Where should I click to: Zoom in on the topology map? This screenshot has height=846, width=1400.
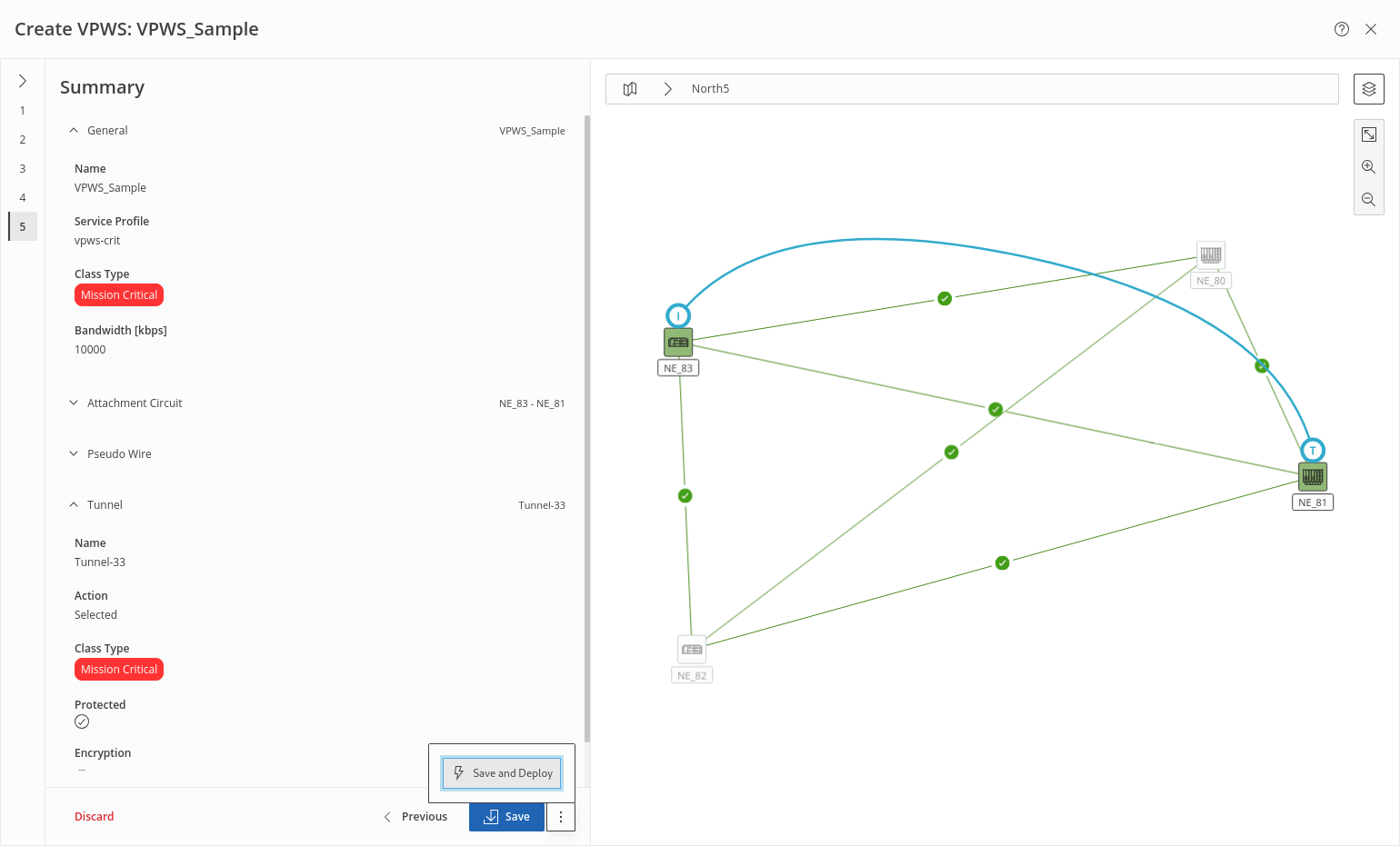pyautogui.click(x=1368, y=167)
